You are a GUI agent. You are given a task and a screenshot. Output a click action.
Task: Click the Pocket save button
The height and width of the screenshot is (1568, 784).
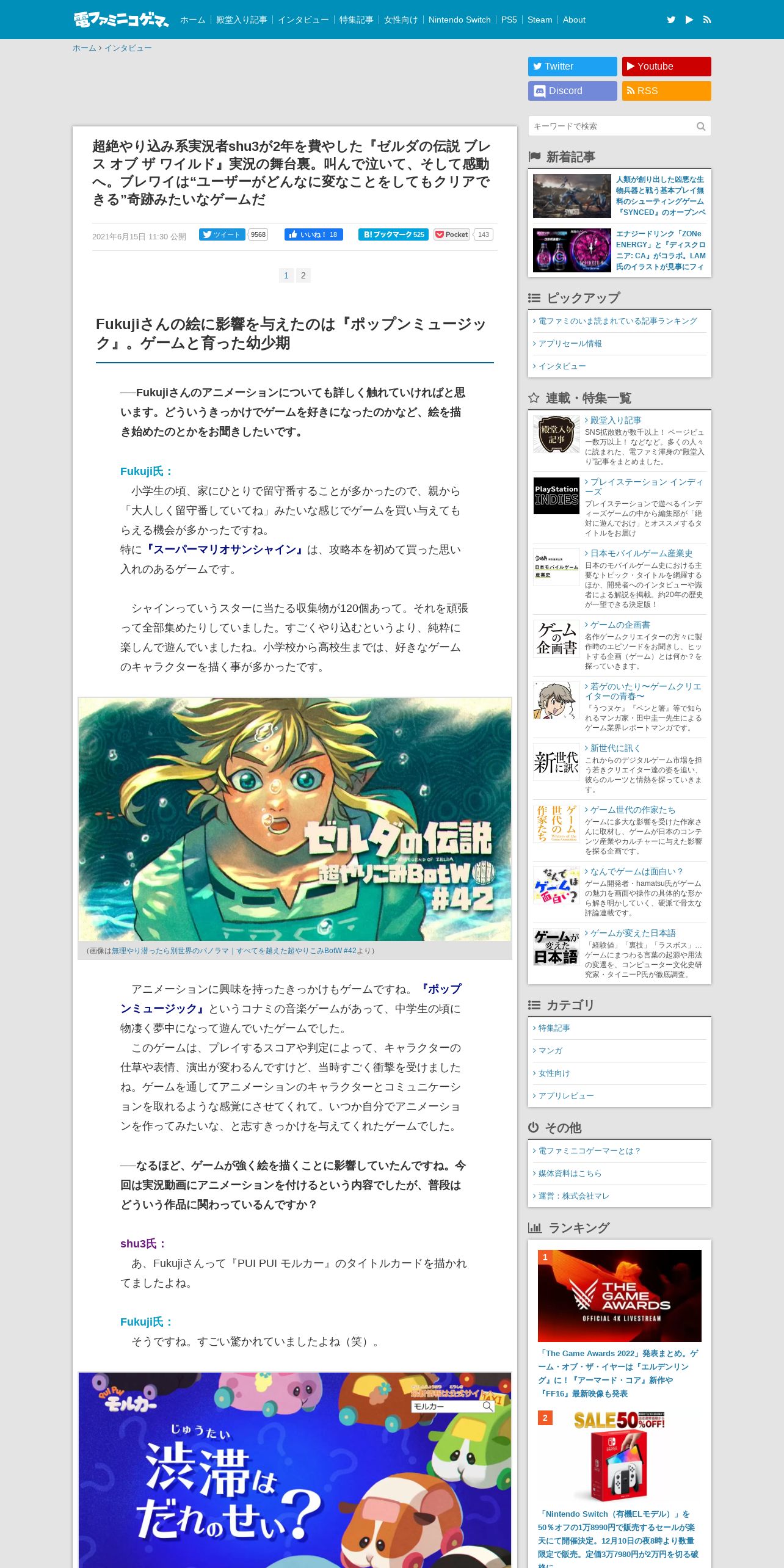click(452, 234)
